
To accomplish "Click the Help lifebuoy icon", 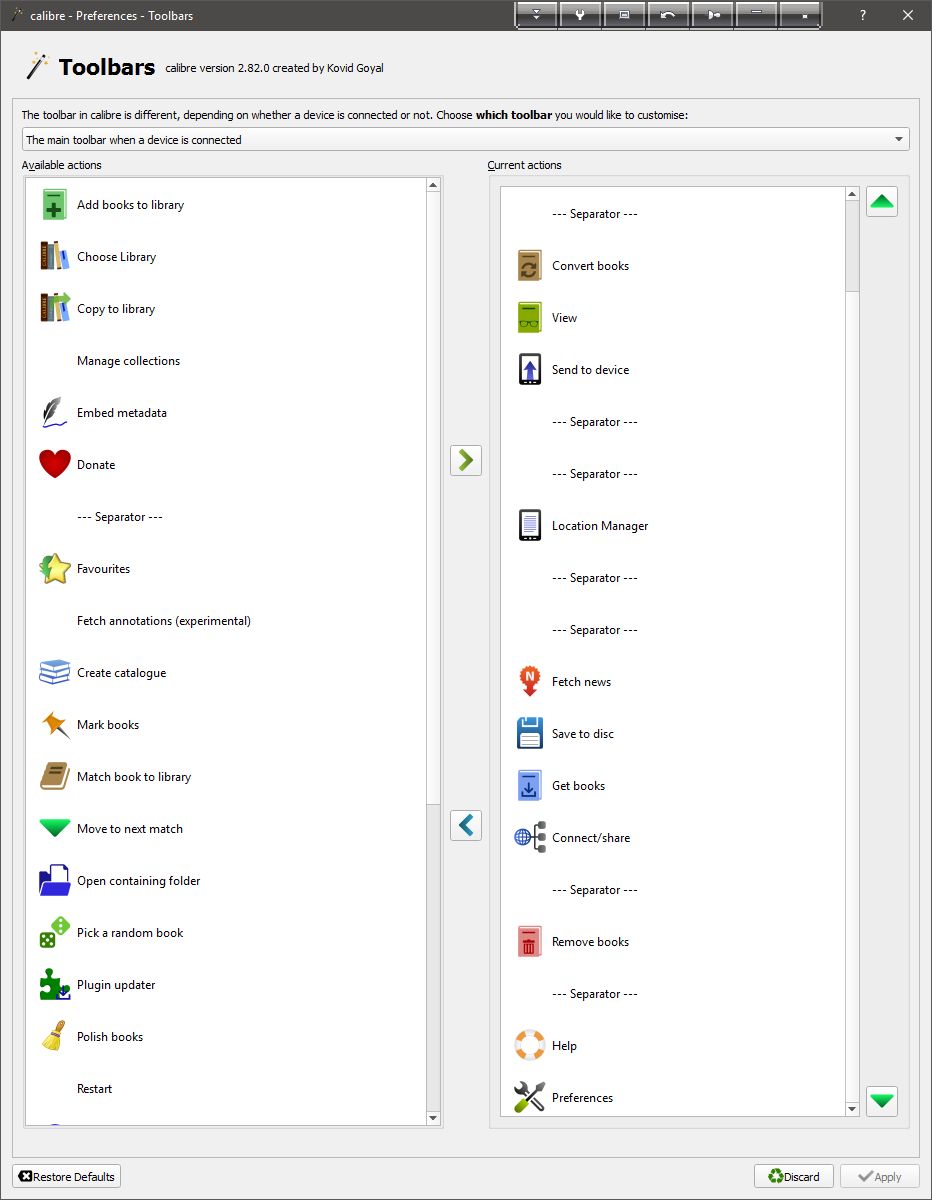I will (530, 1046).
